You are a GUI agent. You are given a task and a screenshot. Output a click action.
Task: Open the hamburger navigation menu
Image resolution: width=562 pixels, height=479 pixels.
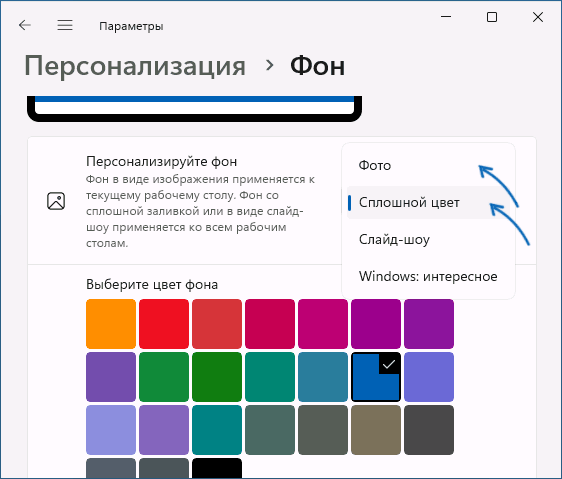pos(65,25)
